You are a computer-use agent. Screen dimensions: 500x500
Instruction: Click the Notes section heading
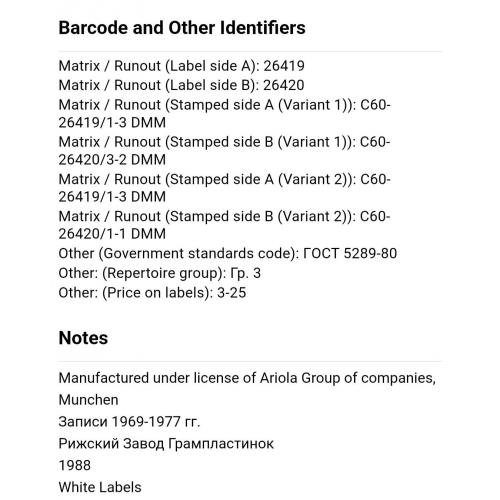83,338
